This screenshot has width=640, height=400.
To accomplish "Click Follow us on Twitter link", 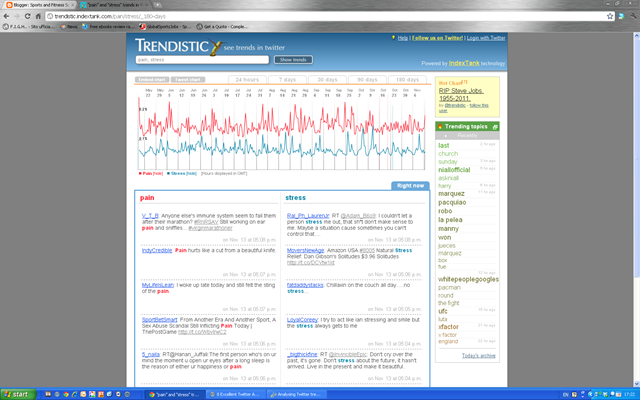I will coord(437,38).
